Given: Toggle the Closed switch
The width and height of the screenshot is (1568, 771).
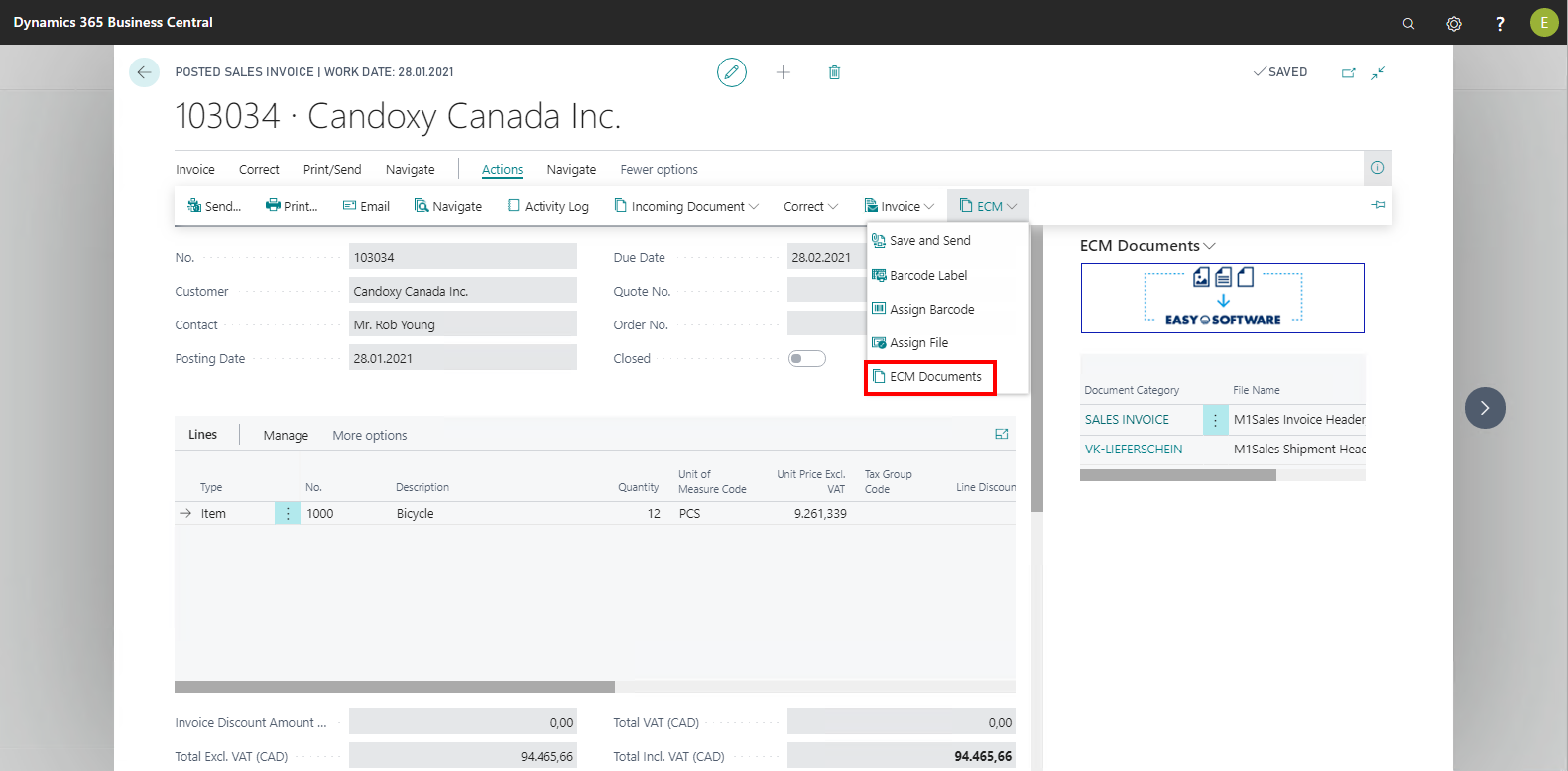Looking at the screenshot, I should click(806, 358).
